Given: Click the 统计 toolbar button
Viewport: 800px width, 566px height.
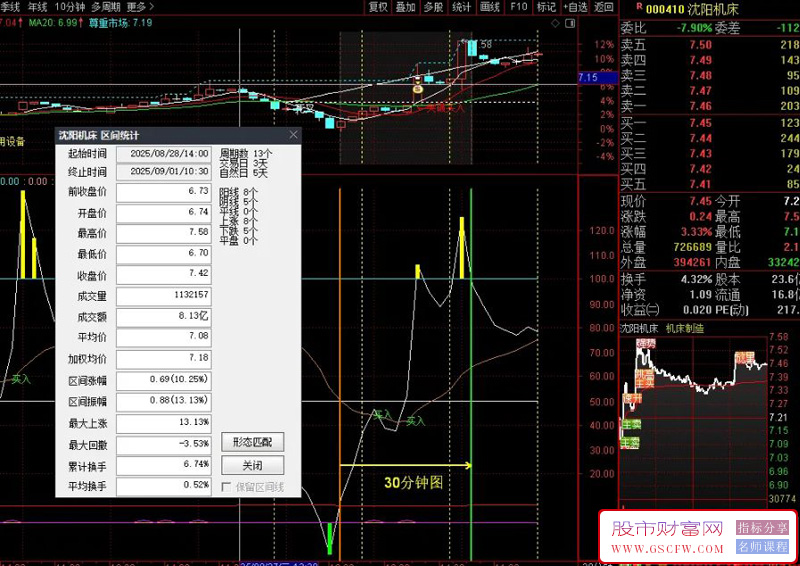Looking at the screenshot, I should coord(462,7).
